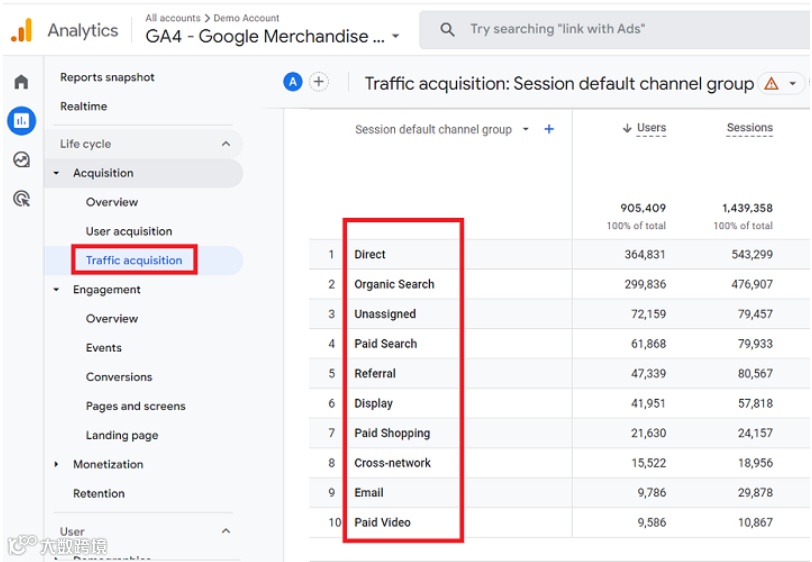Sort the table by Users column

pyautogui.click(x=650, y=128)
